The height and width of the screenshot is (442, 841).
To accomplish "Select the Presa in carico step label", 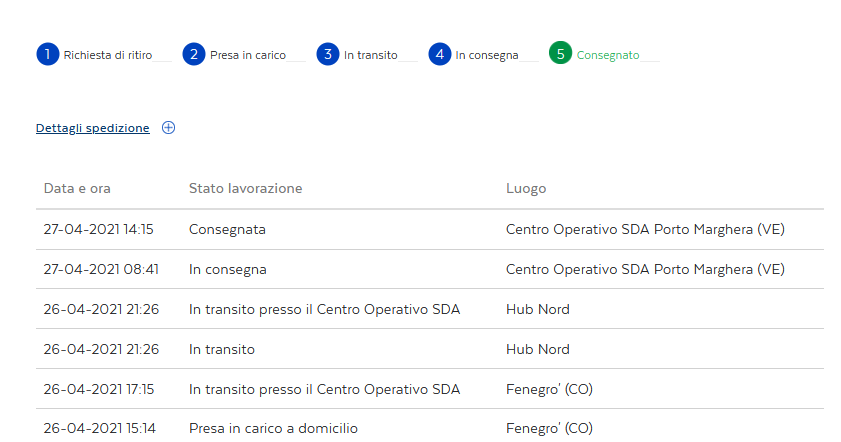I will [x=248, y=55].
